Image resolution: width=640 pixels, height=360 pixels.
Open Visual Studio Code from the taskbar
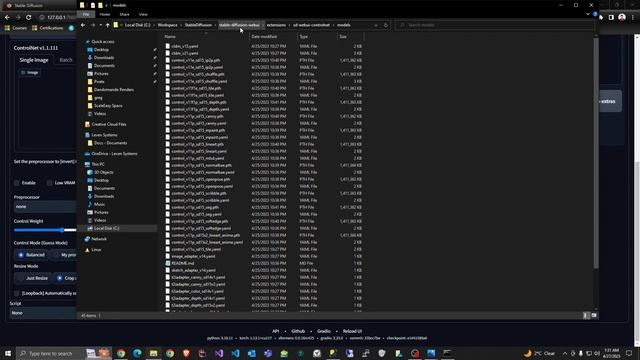[236, 353]
